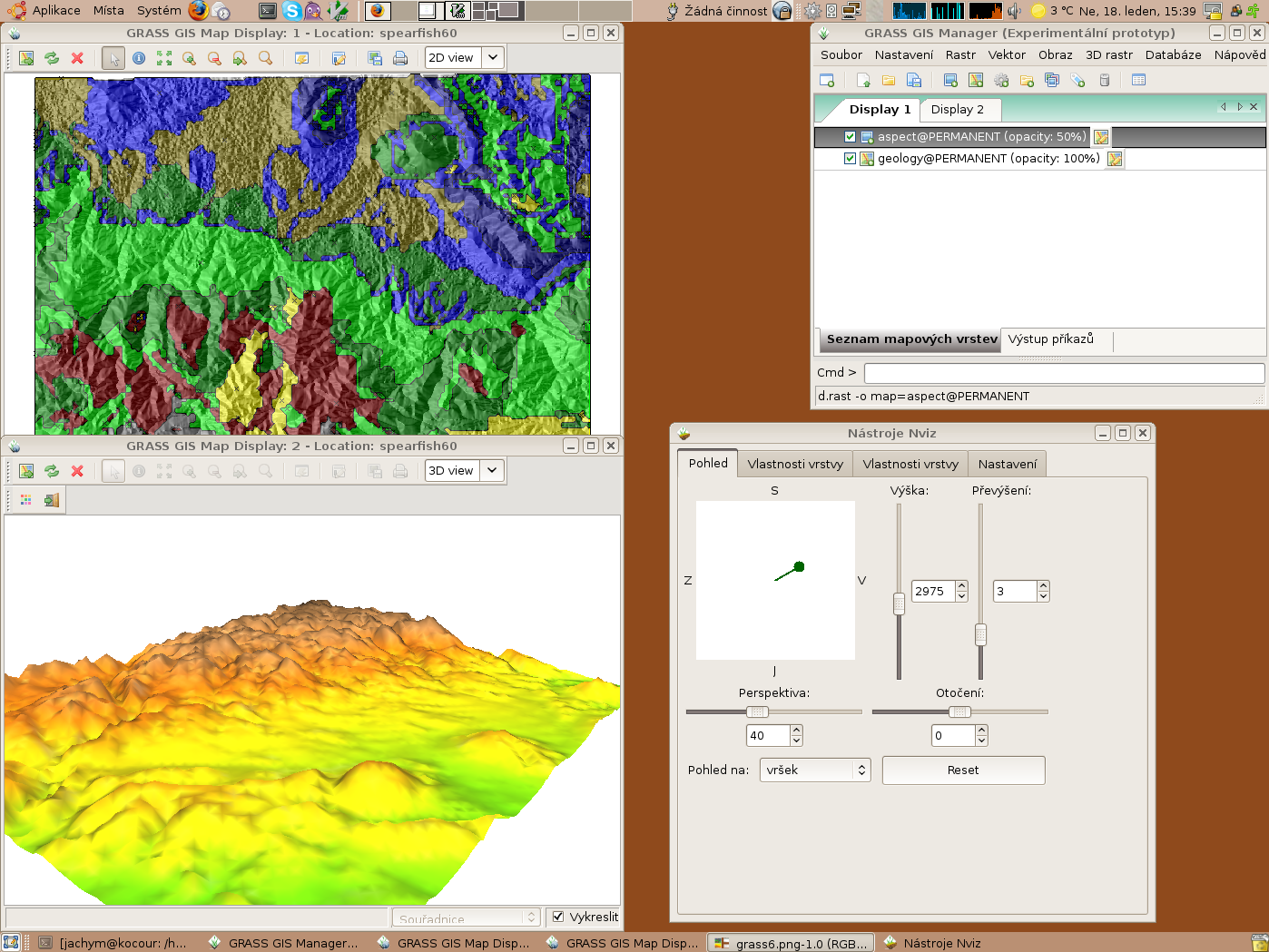Viewport: 1269px width, 952px height.
Task: Open the Souřadnice dropdown in status bar
Action: click(x=467, y=918)
